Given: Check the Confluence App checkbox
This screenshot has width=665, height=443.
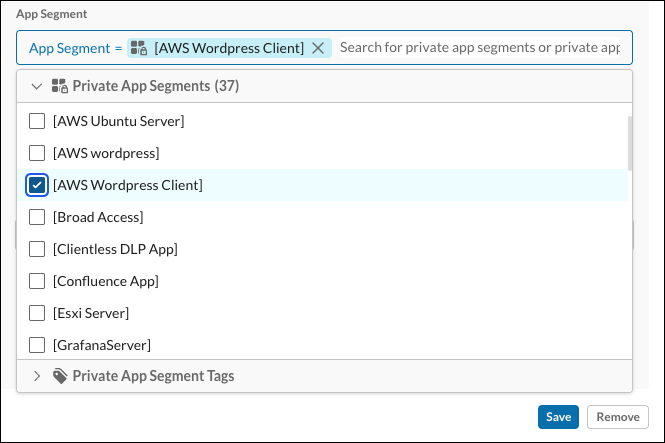Looking at the screenshot, I should coord(37,281).
